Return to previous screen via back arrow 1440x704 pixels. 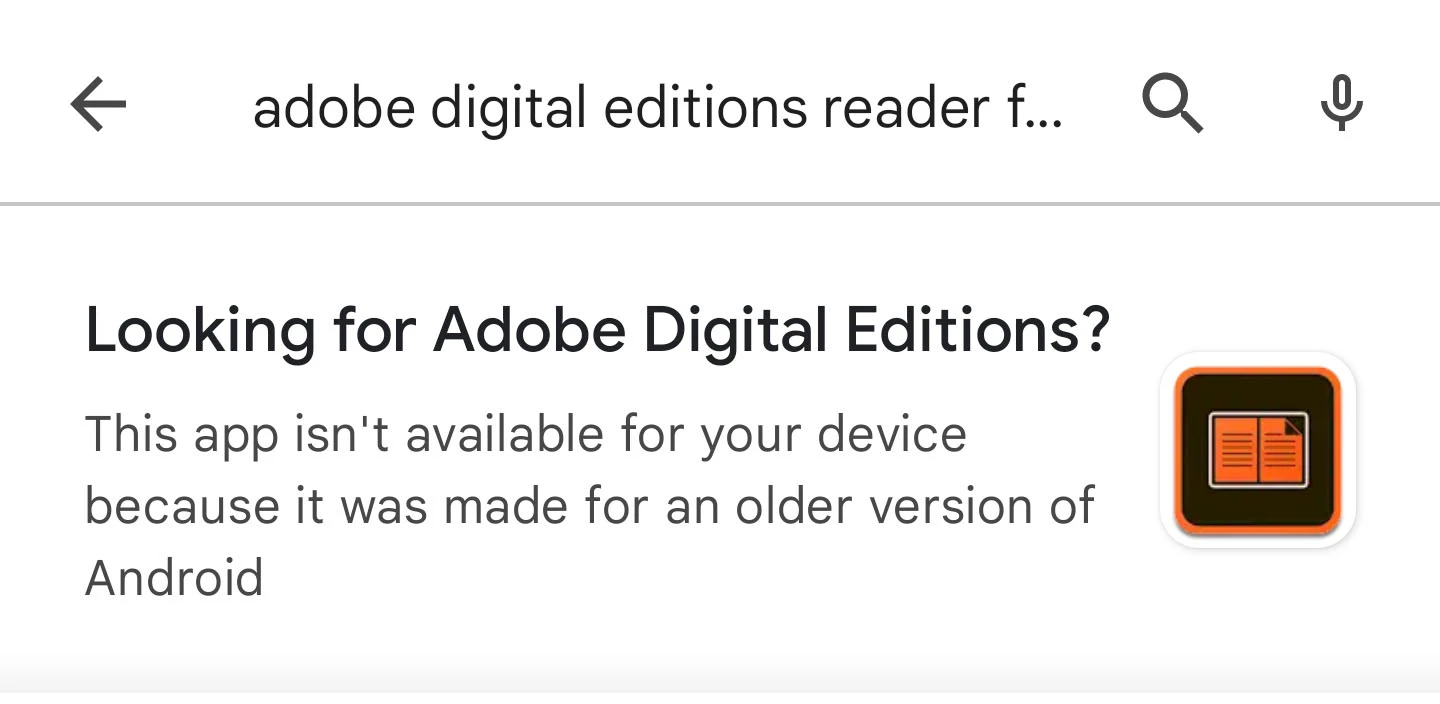tap(98, 104)
